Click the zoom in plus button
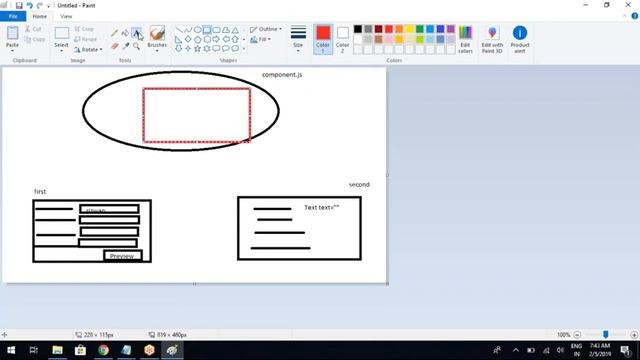 (634, 335)
